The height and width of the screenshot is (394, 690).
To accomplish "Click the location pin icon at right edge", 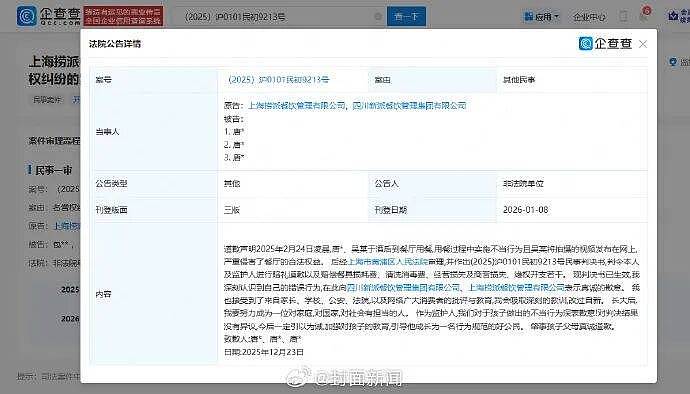I will click(x=672, y=62).
